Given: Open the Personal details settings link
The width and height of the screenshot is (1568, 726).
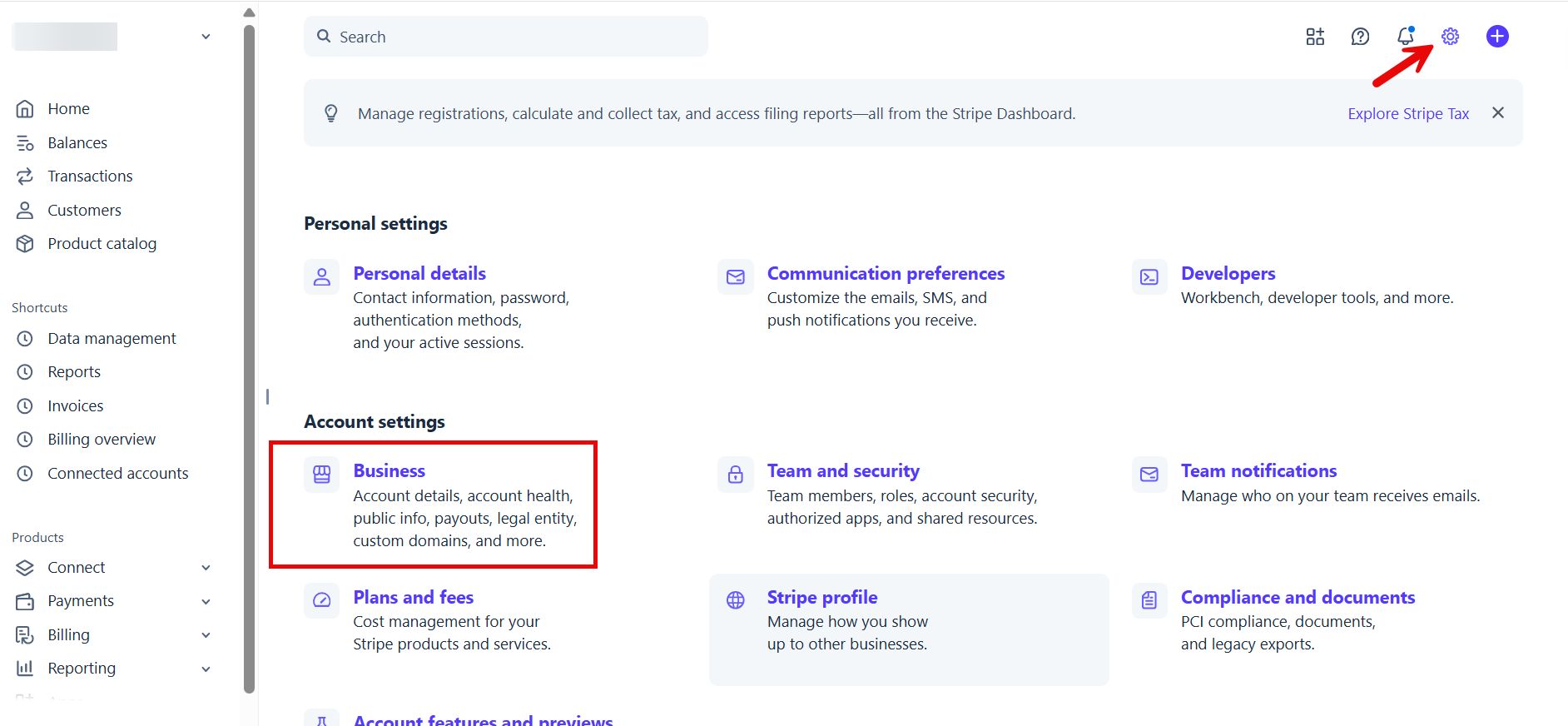Looking at the screenshot, I should point(419,273).
